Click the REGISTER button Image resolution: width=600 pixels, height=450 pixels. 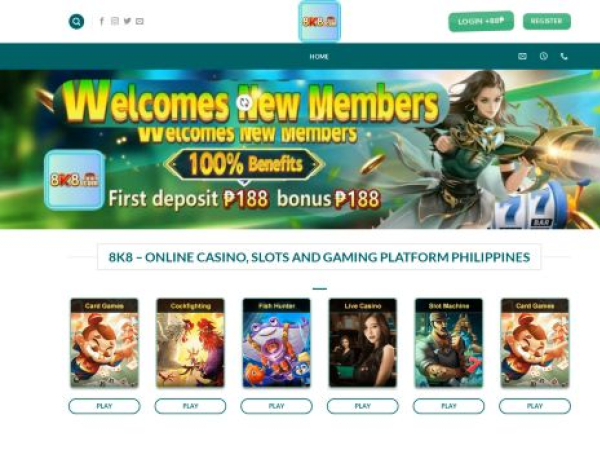click(x=546, y=21)
